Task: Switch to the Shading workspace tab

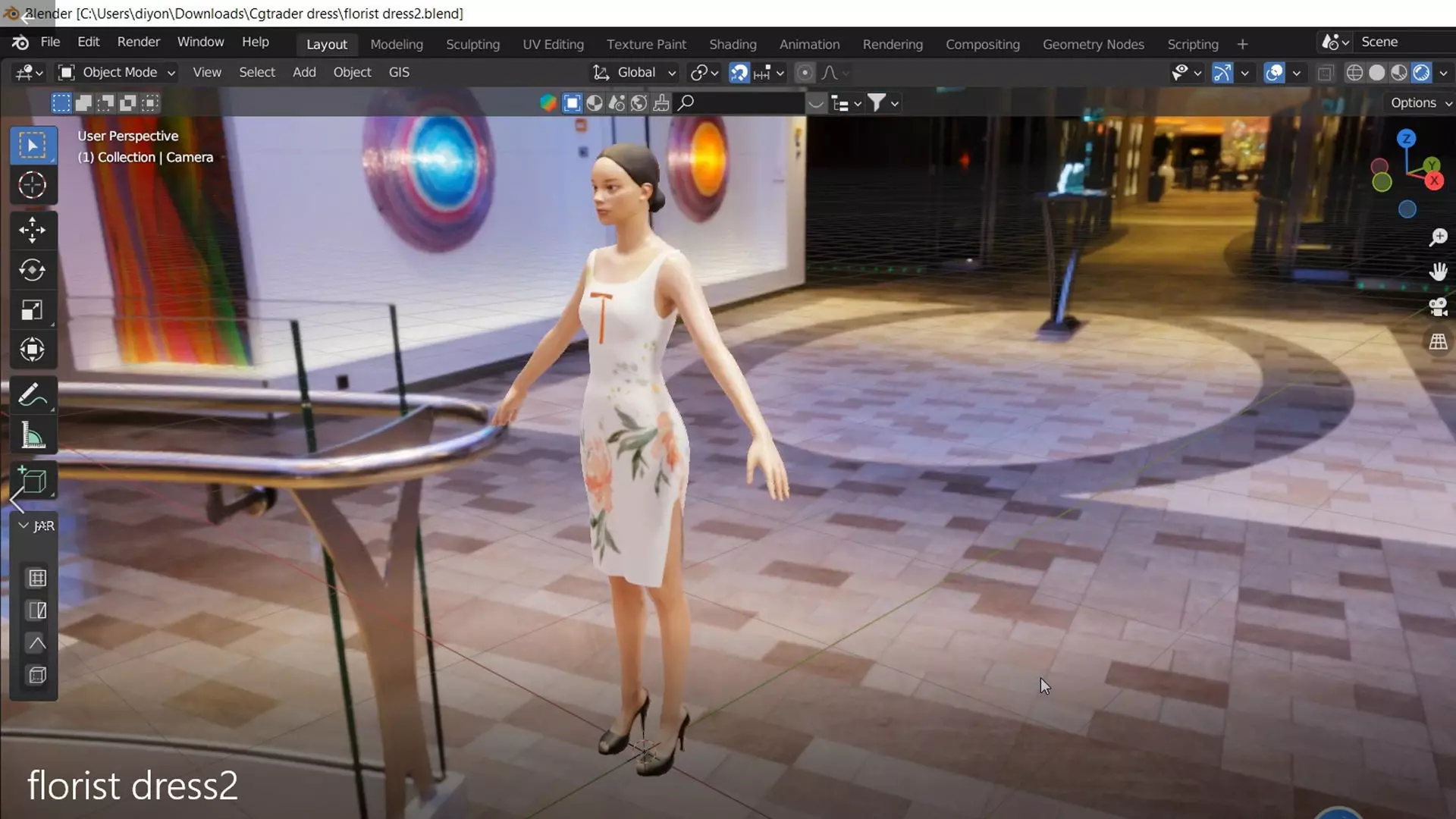Action: [732, 45]
